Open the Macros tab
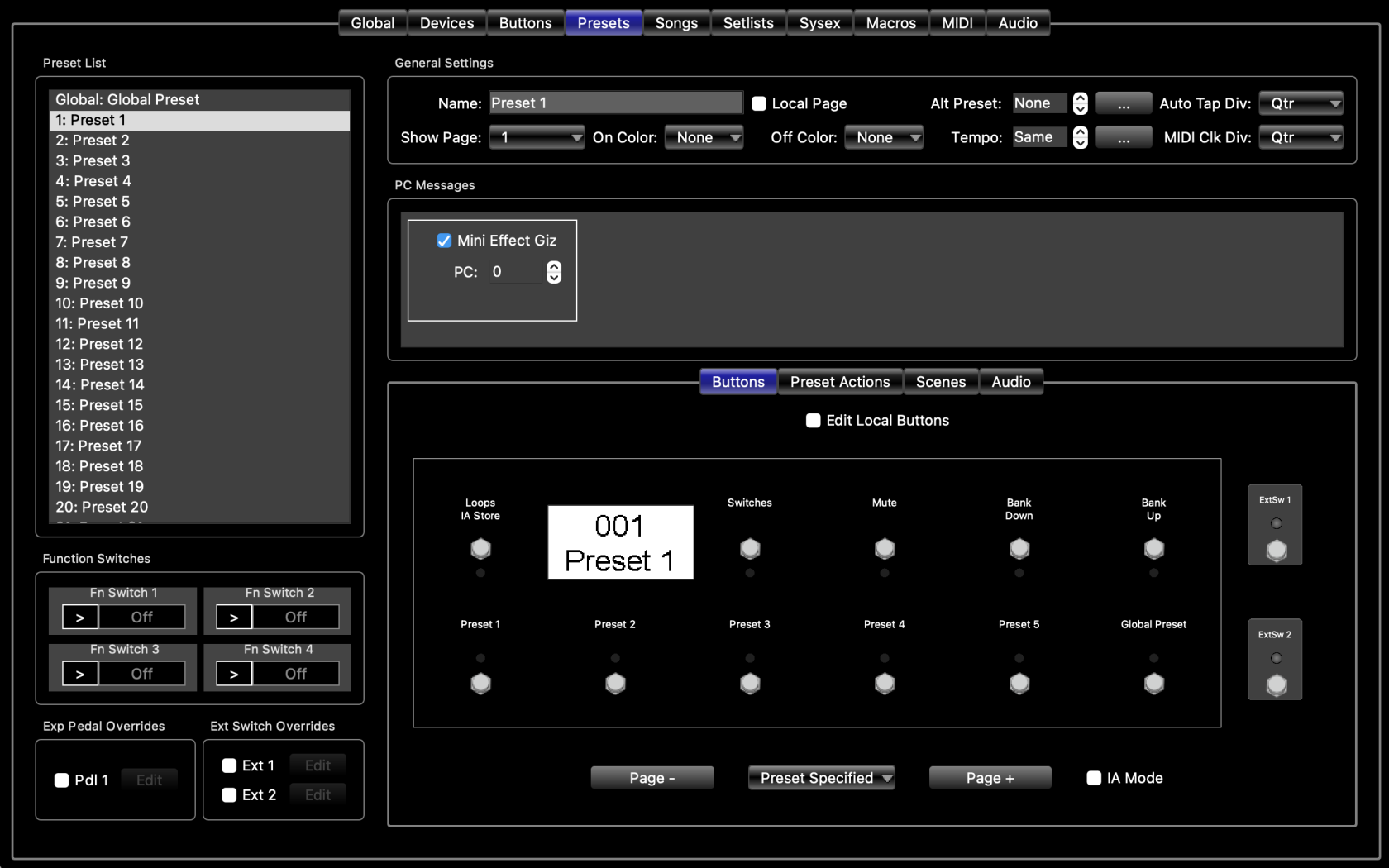The image size is (1389, 868). click(x=890, y=23)
